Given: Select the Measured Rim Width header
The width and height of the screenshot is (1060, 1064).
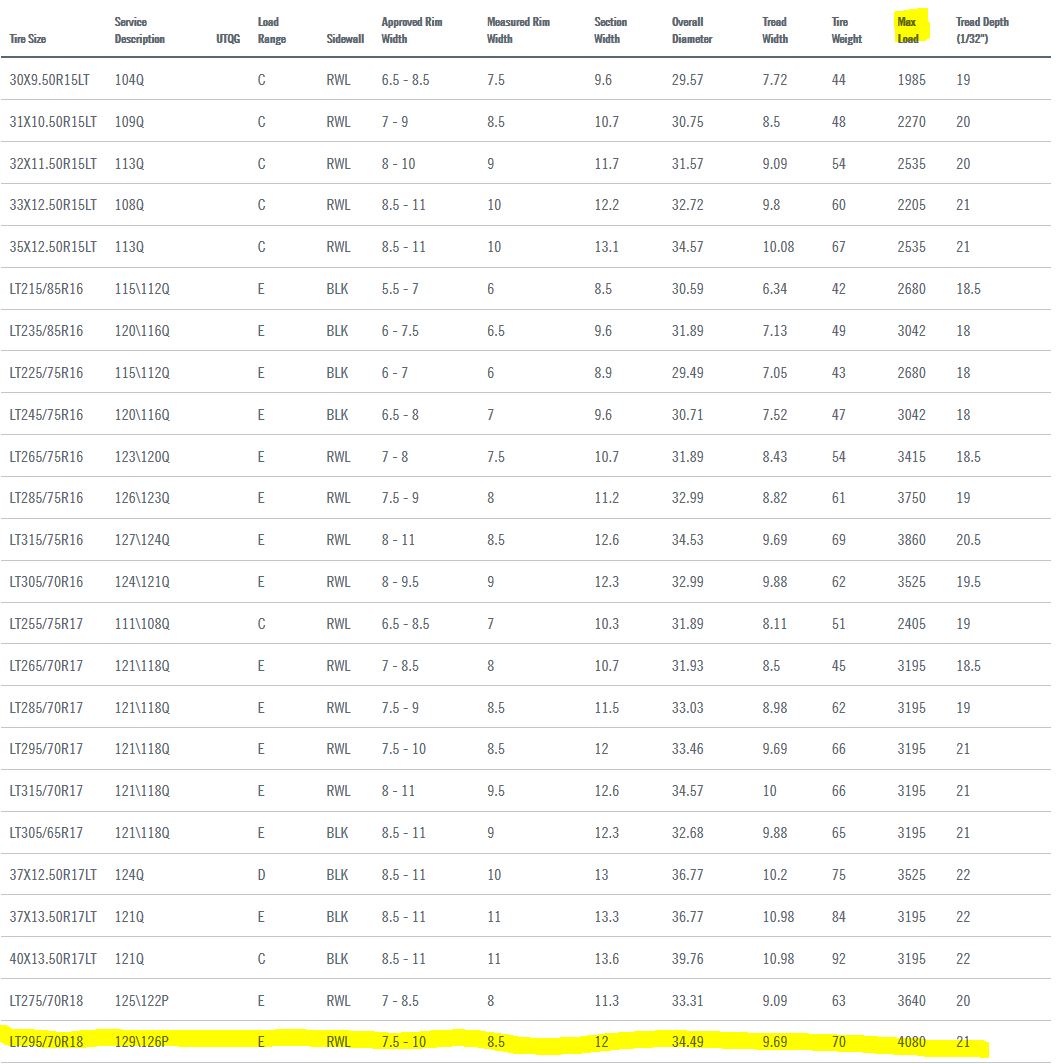Looking at the screenshot, I should click(518, 30).
